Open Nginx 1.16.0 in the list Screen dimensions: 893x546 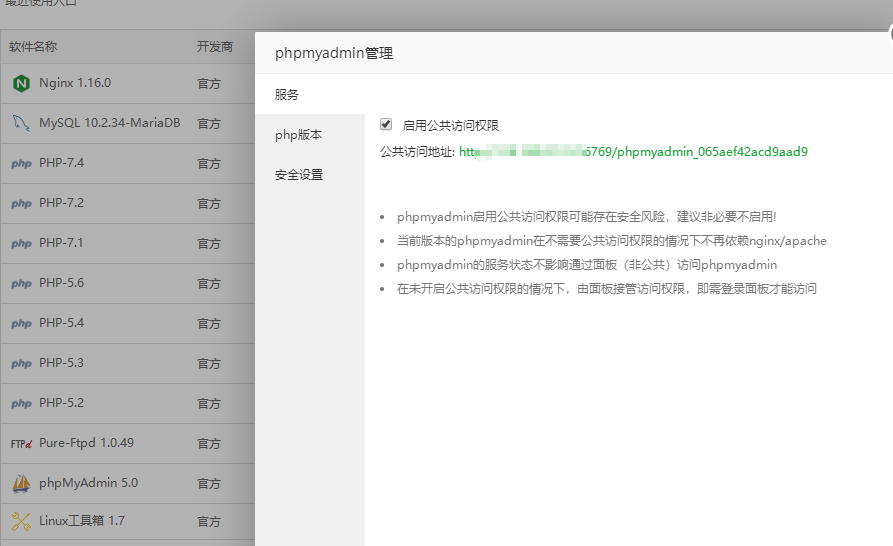(75, 83)
